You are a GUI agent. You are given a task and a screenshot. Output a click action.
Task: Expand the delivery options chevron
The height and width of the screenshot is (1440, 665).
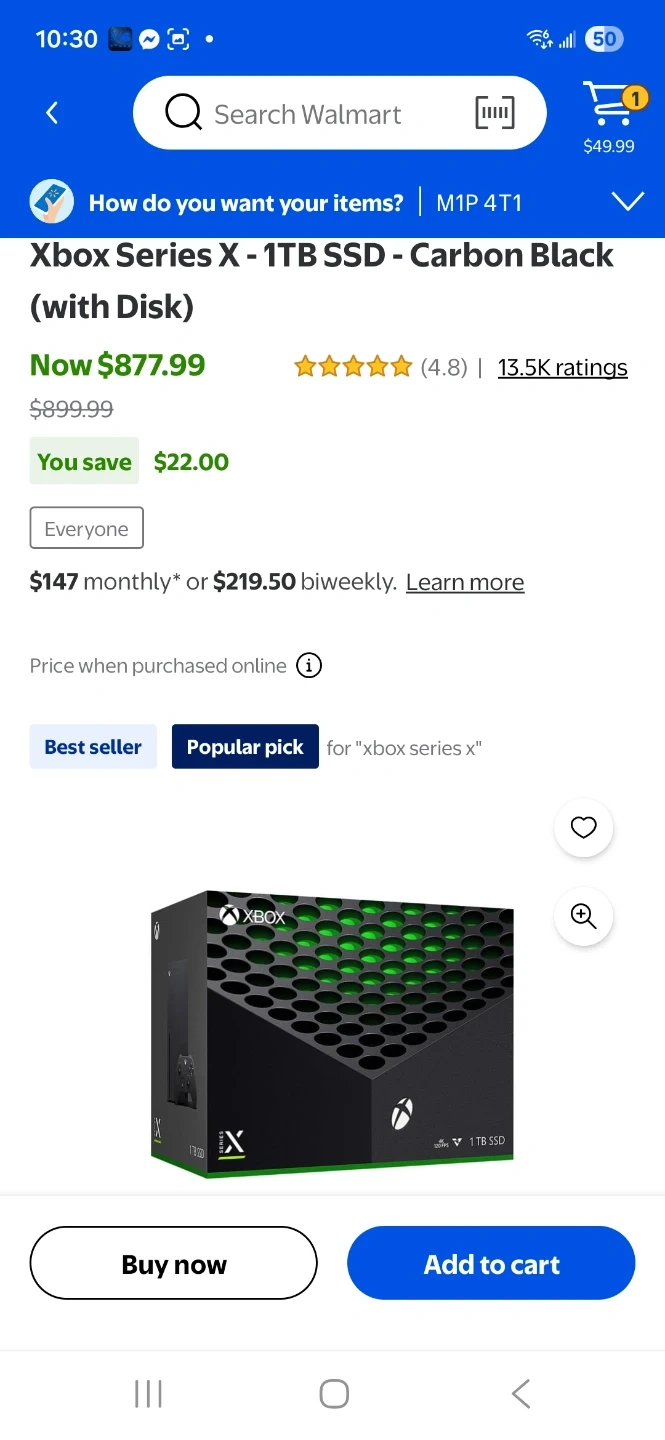click(627, 203)
